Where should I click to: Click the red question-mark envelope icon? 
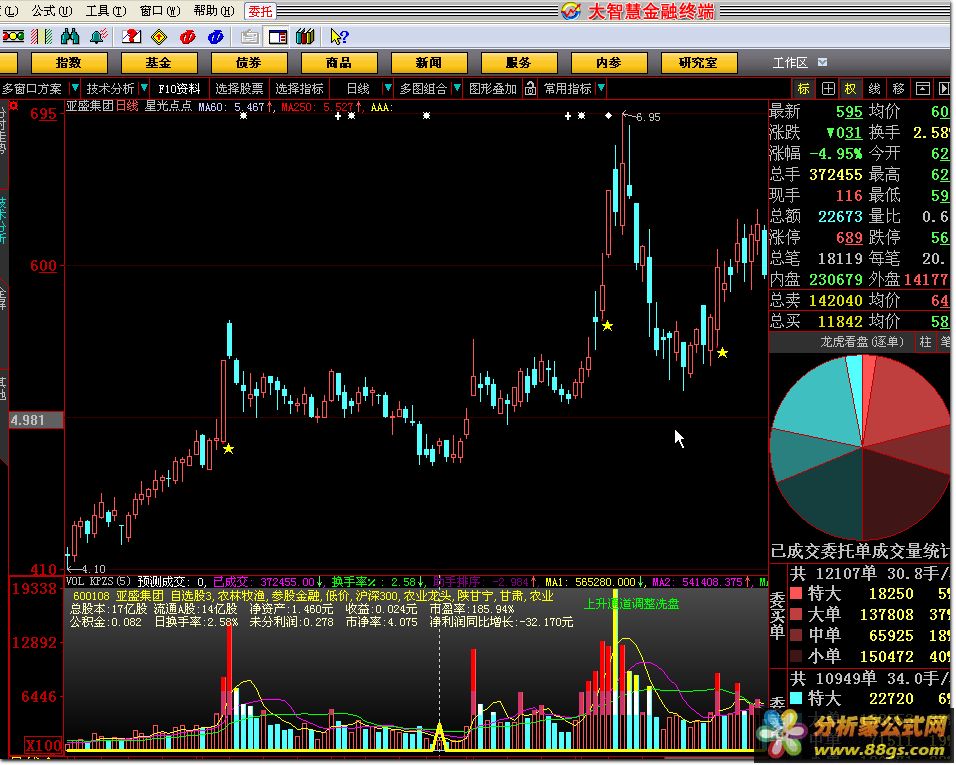131,37
